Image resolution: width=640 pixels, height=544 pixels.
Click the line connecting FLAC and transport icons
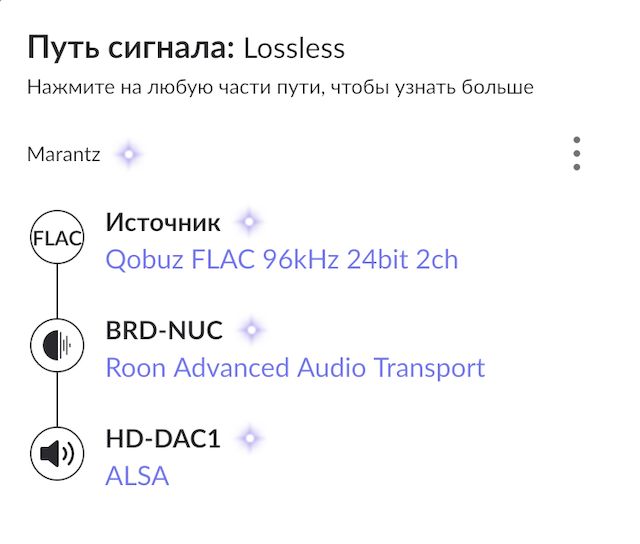coord(57,292)
